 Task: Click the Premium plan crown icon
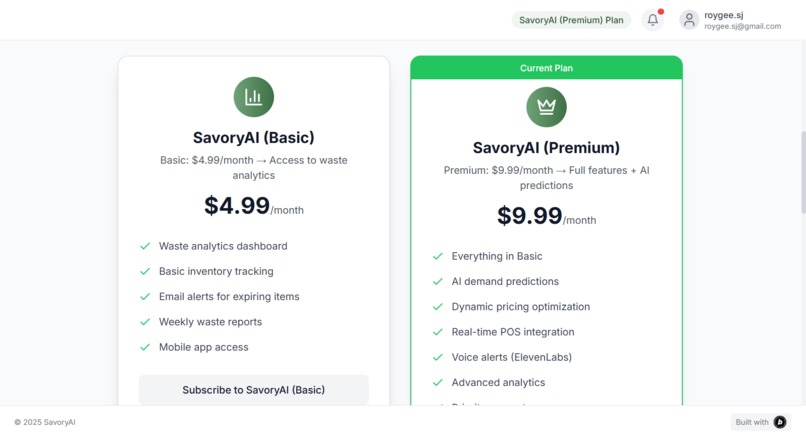click(546, 107)
